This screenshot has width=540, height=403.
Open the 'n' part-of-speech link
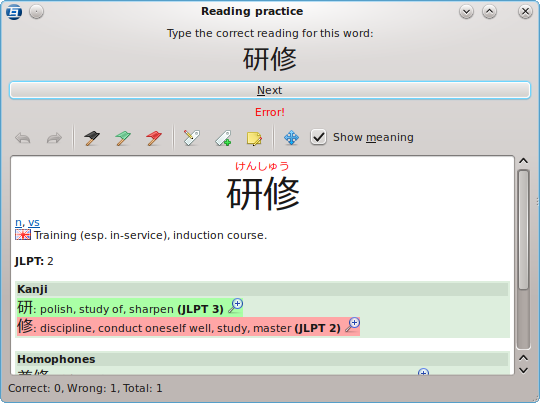[18, 223]
